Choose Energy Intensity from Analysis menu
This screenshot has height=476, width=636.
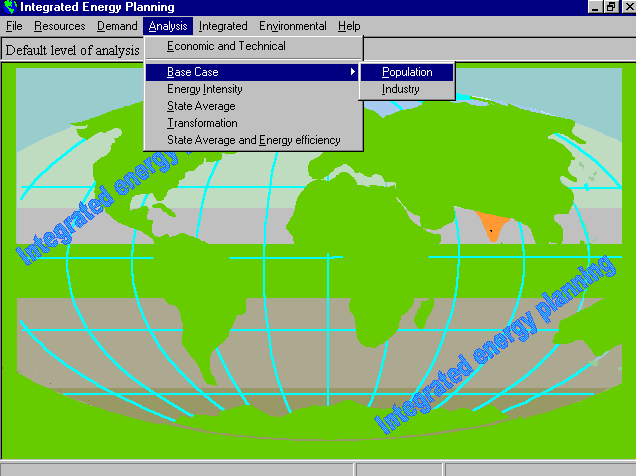tap(205, 89)
